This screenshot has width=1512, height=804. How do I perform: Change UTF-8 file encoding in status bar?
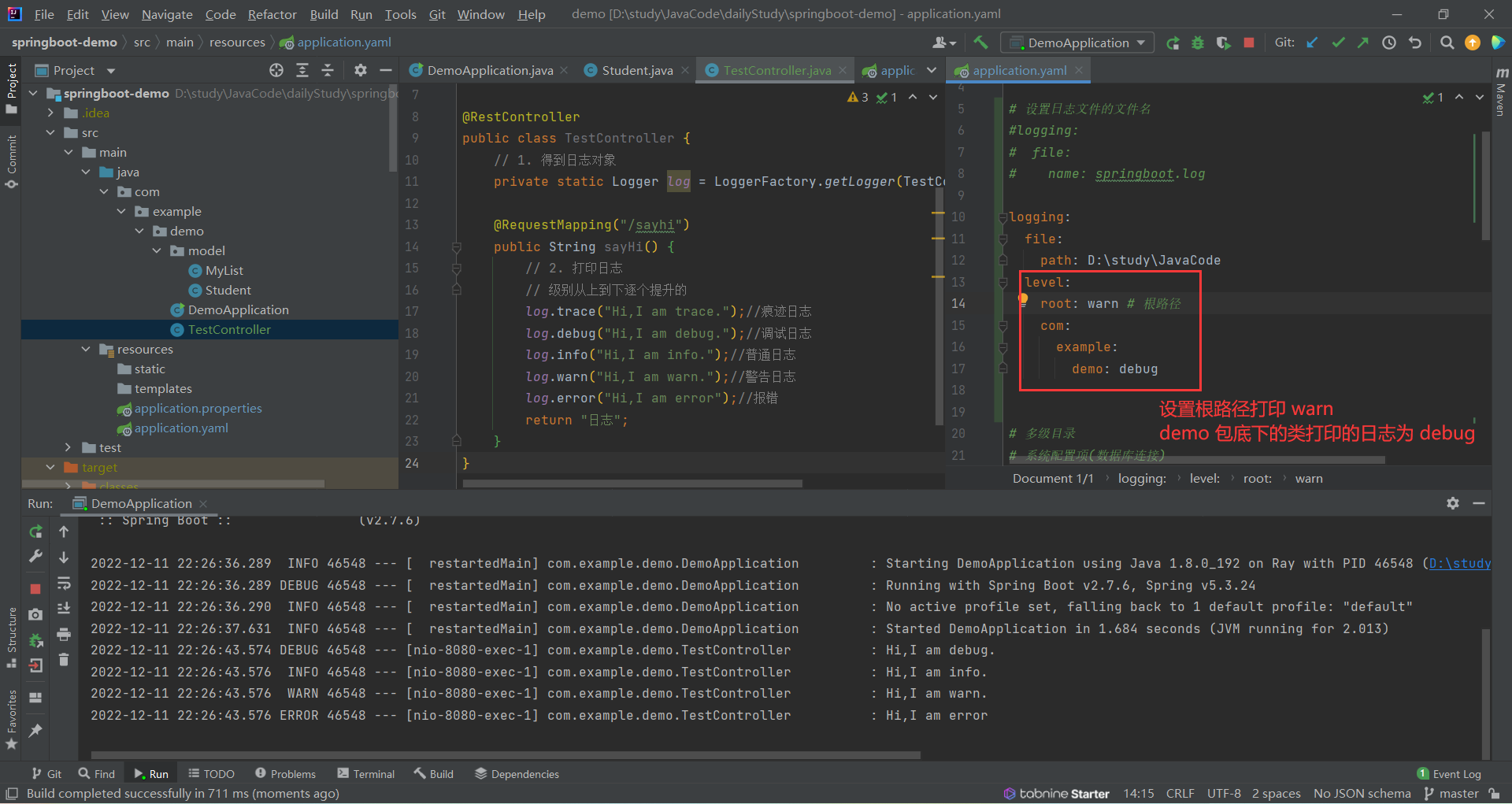coord(1224,794)
